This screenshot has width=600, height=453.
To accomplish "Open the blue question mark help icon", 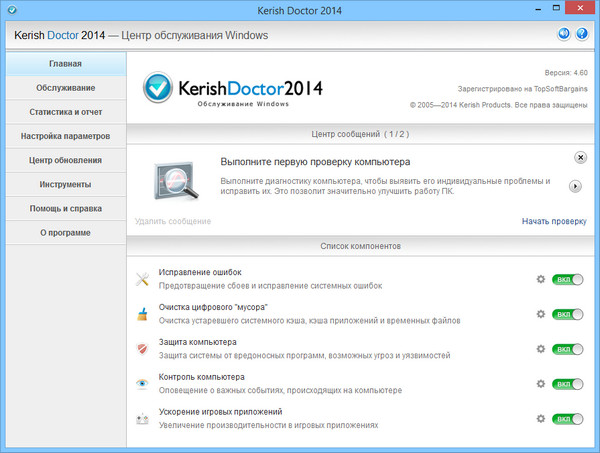I will (582, 34).
